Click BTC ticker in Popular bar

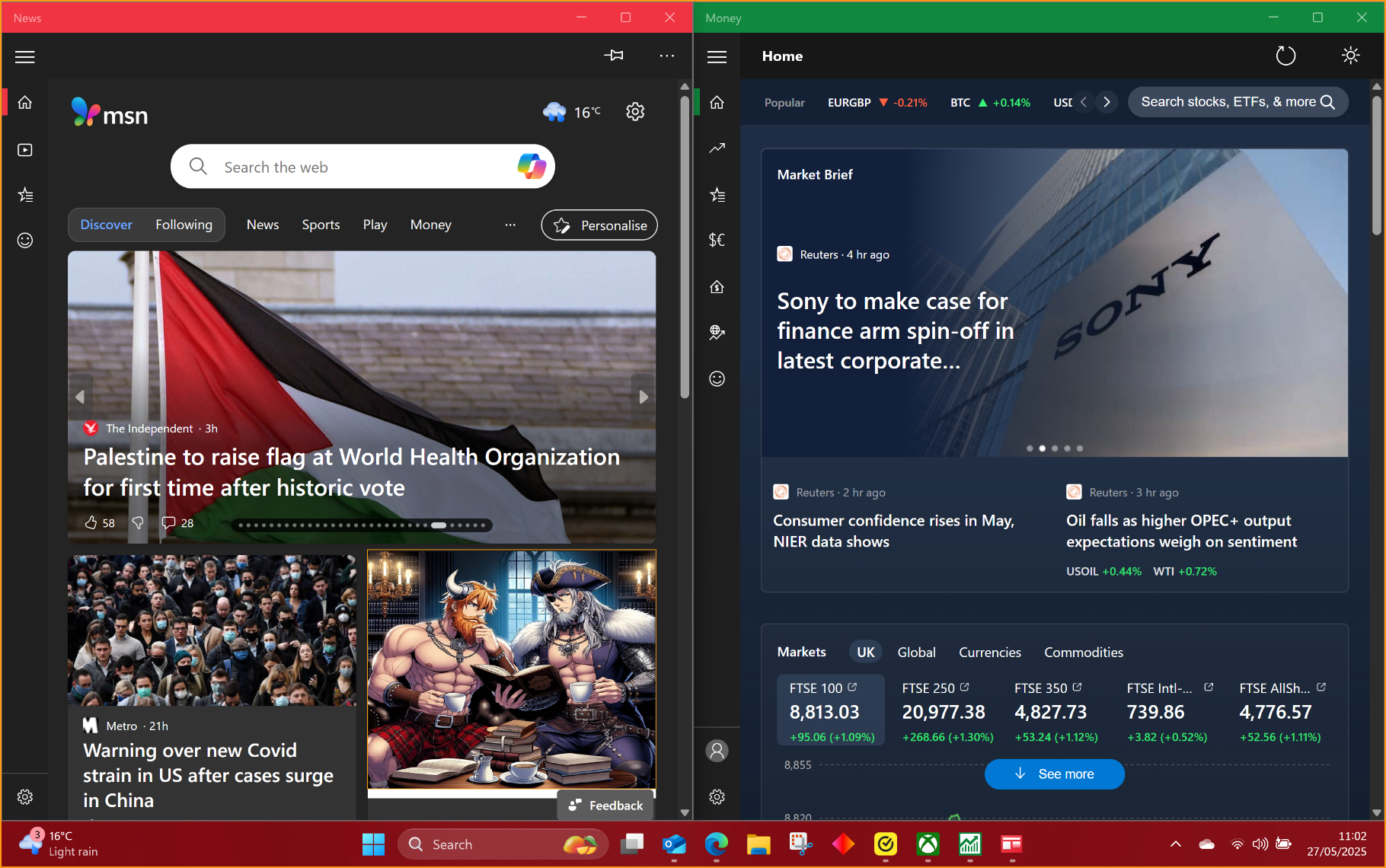click(x=990, y=103)
